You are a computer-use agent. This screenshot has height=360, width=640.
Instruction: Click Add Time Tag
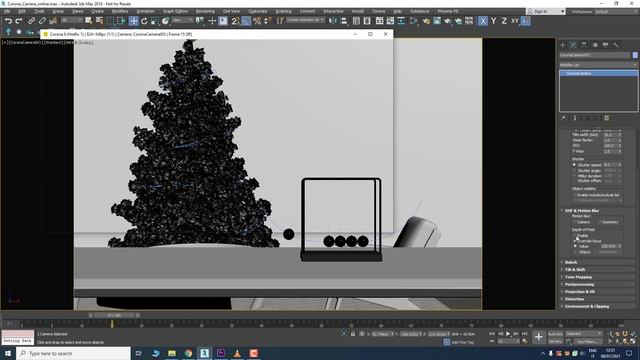point(462,342)
